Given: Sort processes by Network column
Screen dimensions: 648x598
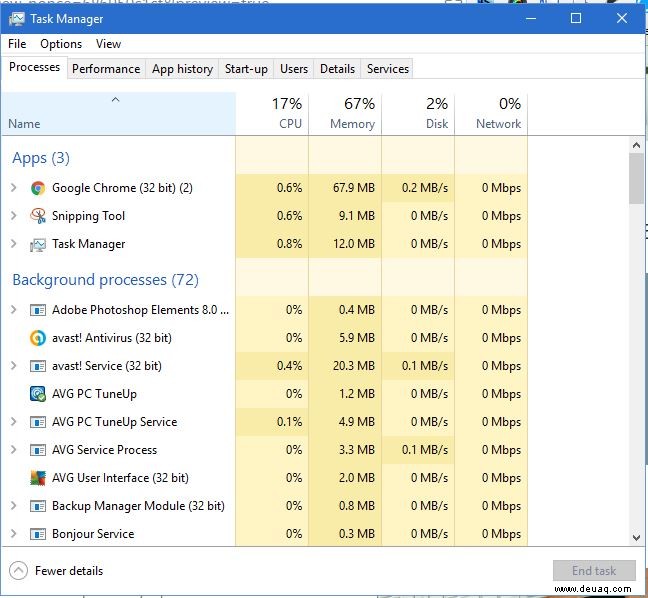Looking at the screenshot, I should [x=491, y=113].
